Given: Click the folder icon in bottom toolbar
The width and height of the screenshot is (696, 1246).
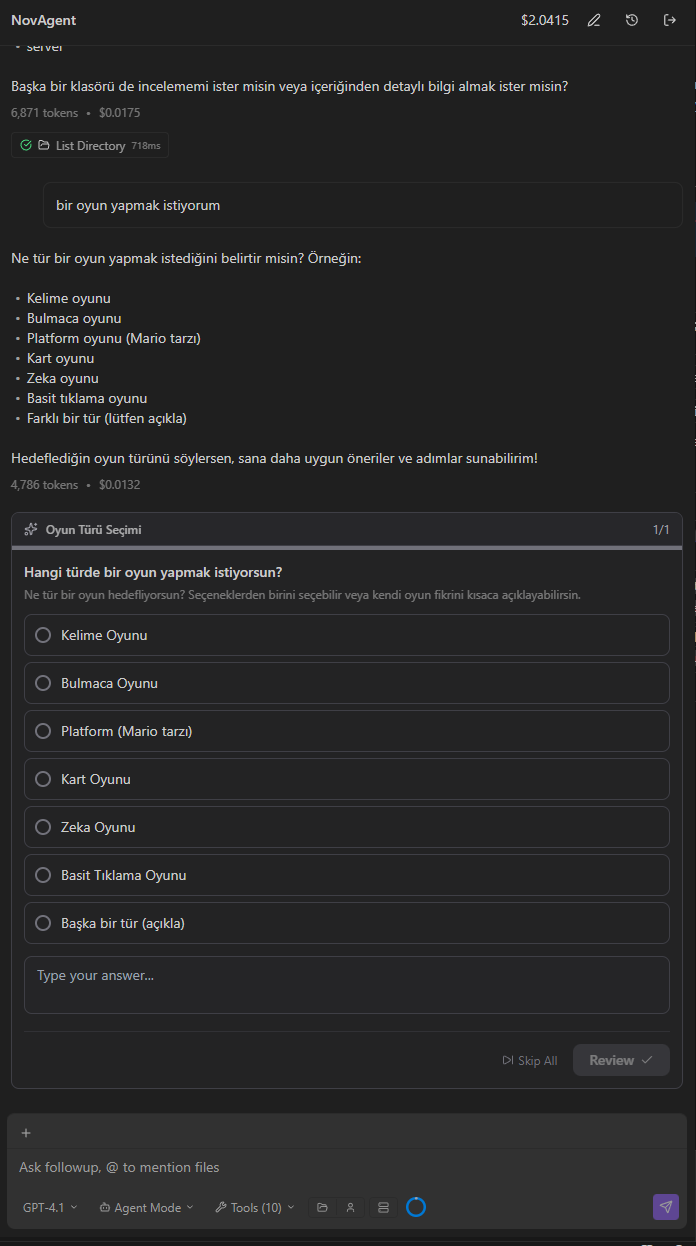Looking at the screenshot, I should [x=322, y=1208].
